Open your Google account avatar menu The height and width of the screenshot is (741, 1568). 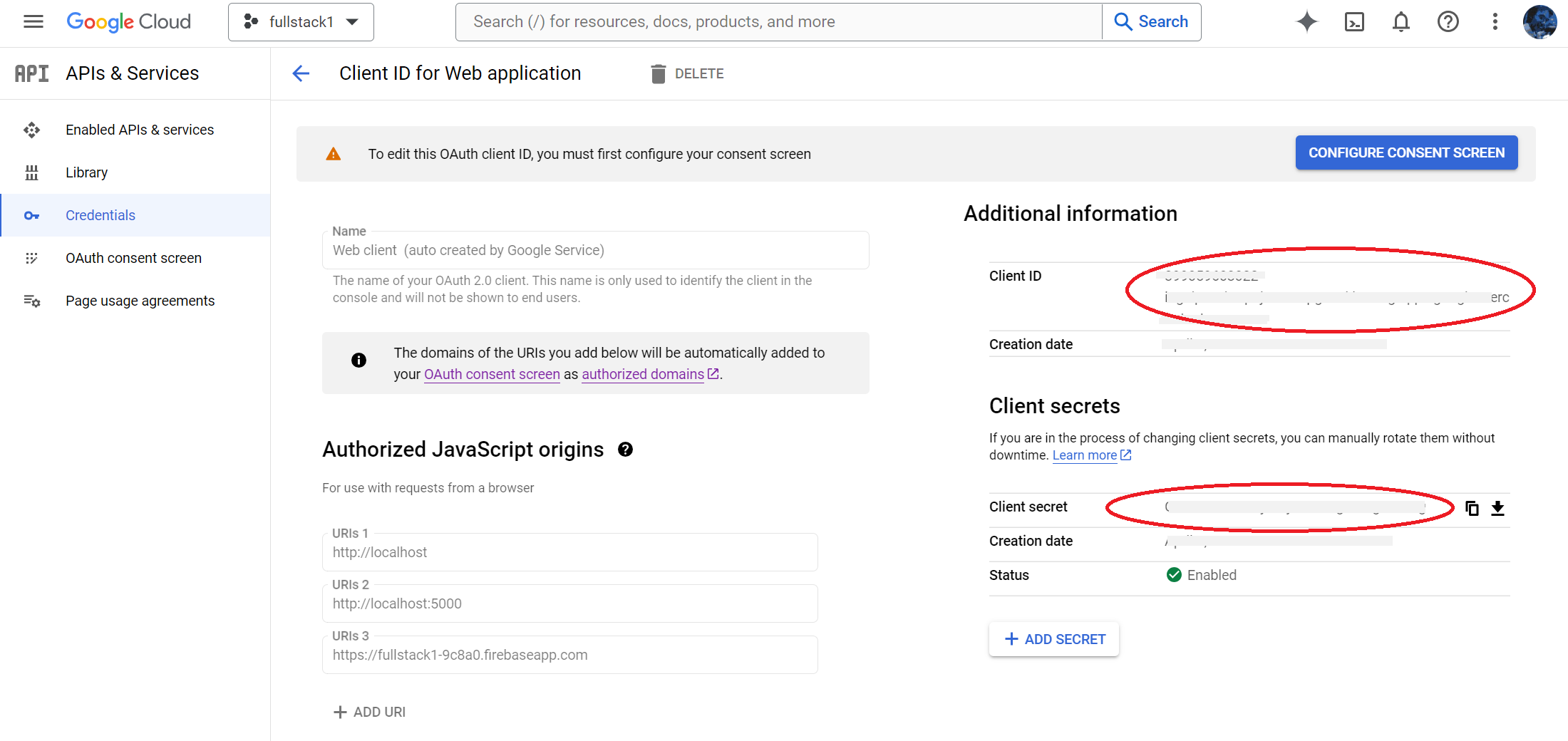tap(1540, 21)
